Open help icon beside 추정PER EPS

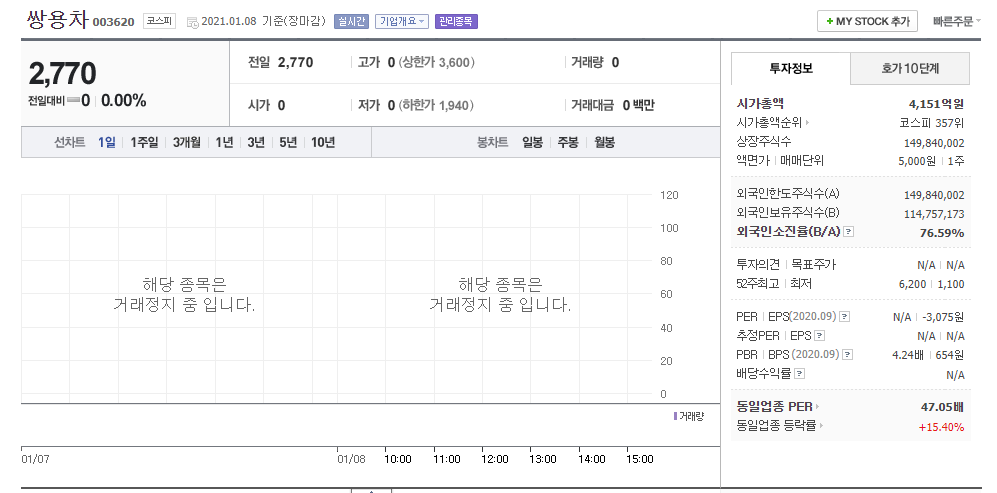click(820, 335)
